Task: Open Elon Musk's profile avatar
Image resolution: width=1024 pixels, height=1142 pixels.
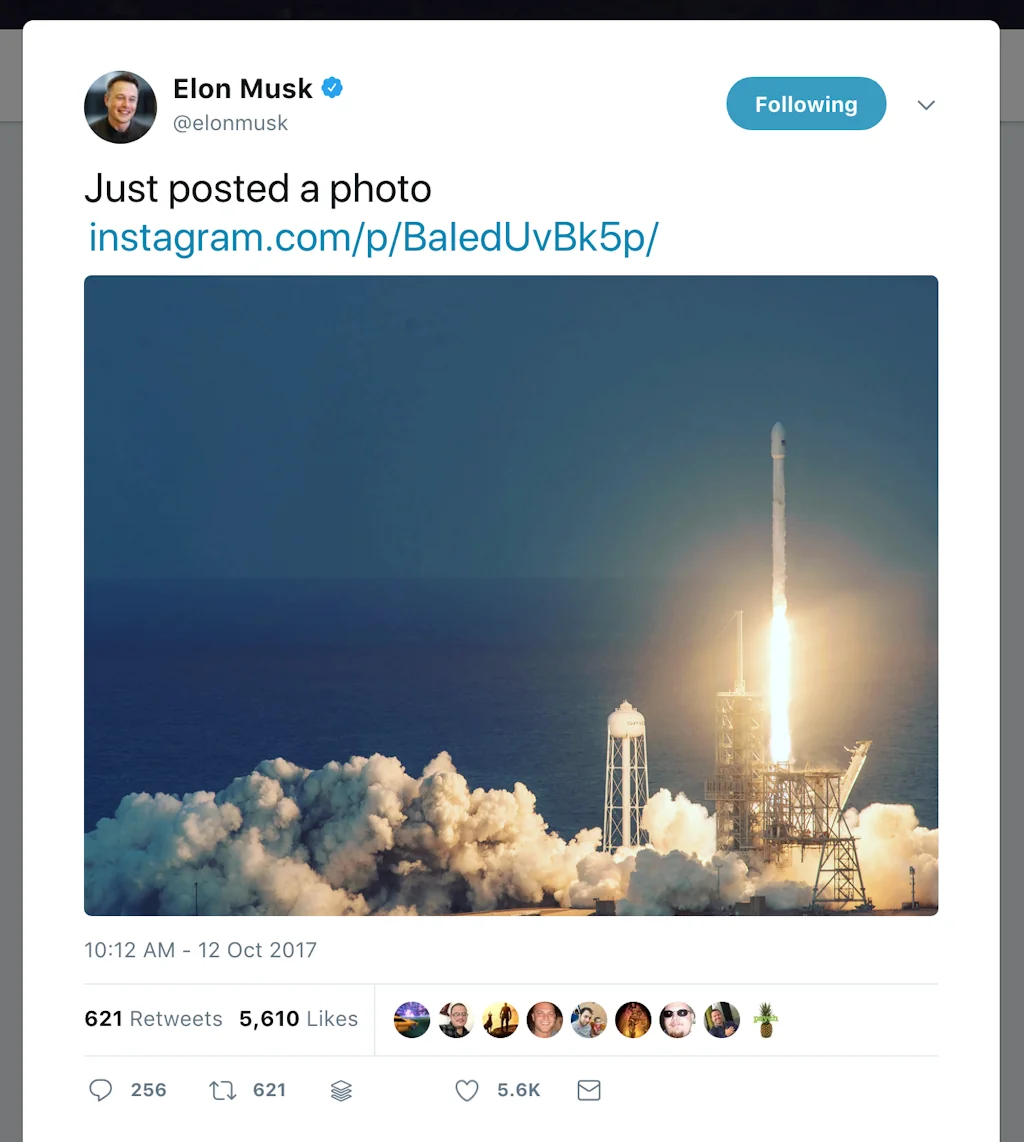Action: (x=120, y=107)
